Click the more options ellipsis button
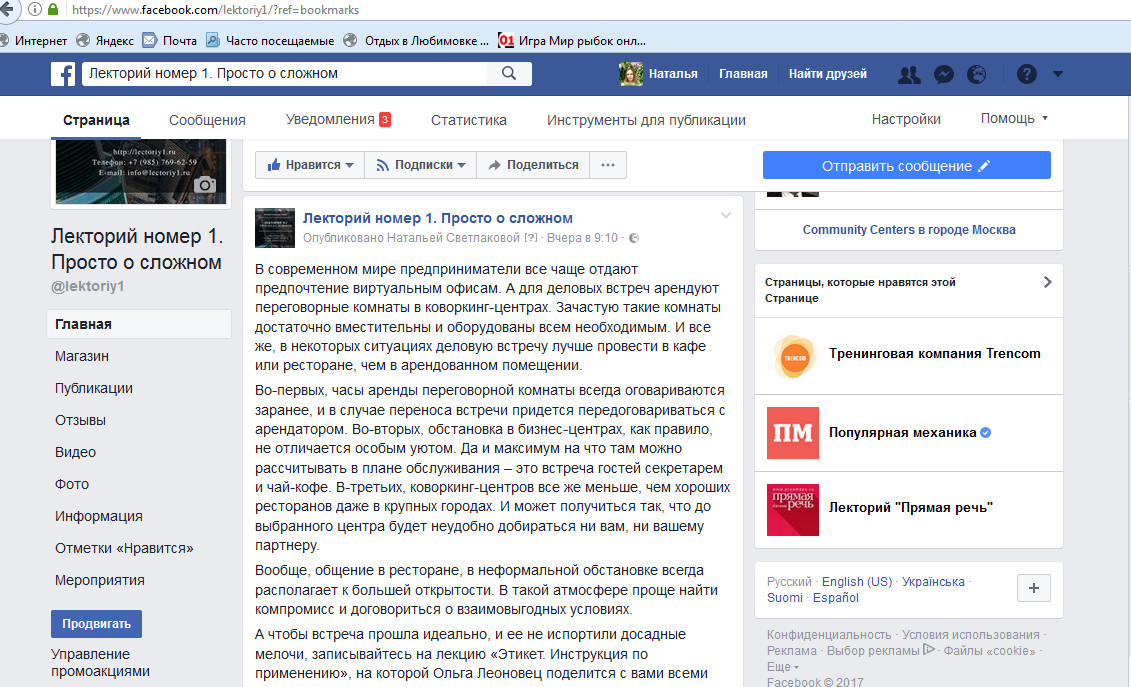 (608, 165)
